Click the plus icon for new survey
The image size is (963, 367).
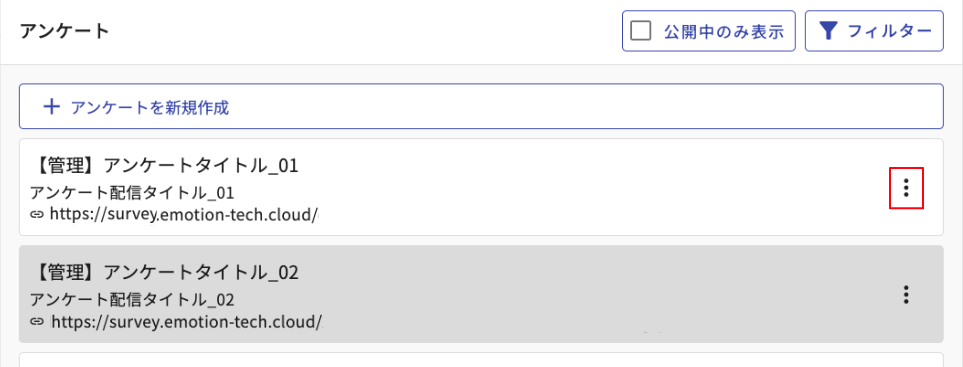tap(52, 107)
